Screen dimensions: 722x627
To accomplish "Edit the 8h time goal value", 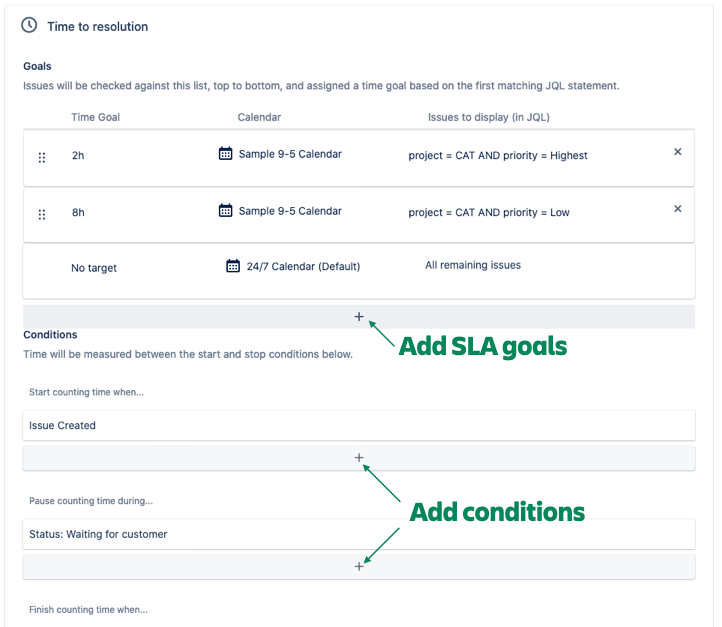I will (78, 213).
